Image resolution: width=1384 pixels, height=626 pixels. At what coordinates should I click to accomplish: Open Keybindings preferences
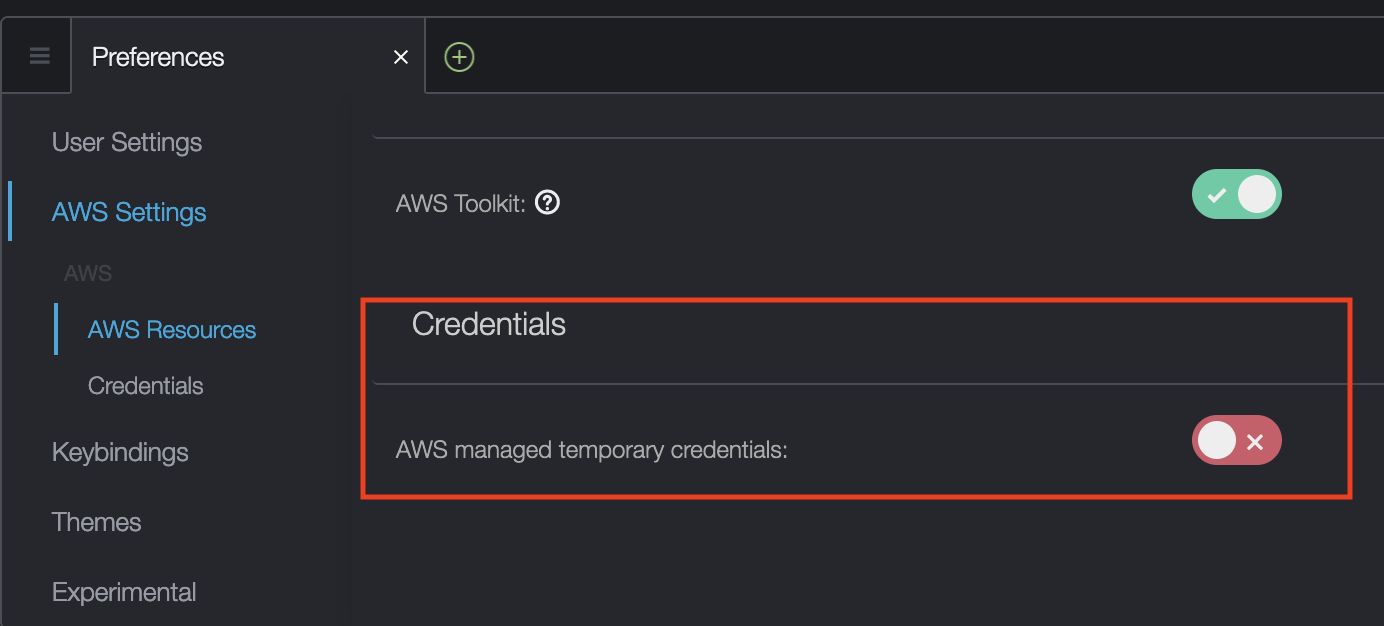(x=120, y=452)
